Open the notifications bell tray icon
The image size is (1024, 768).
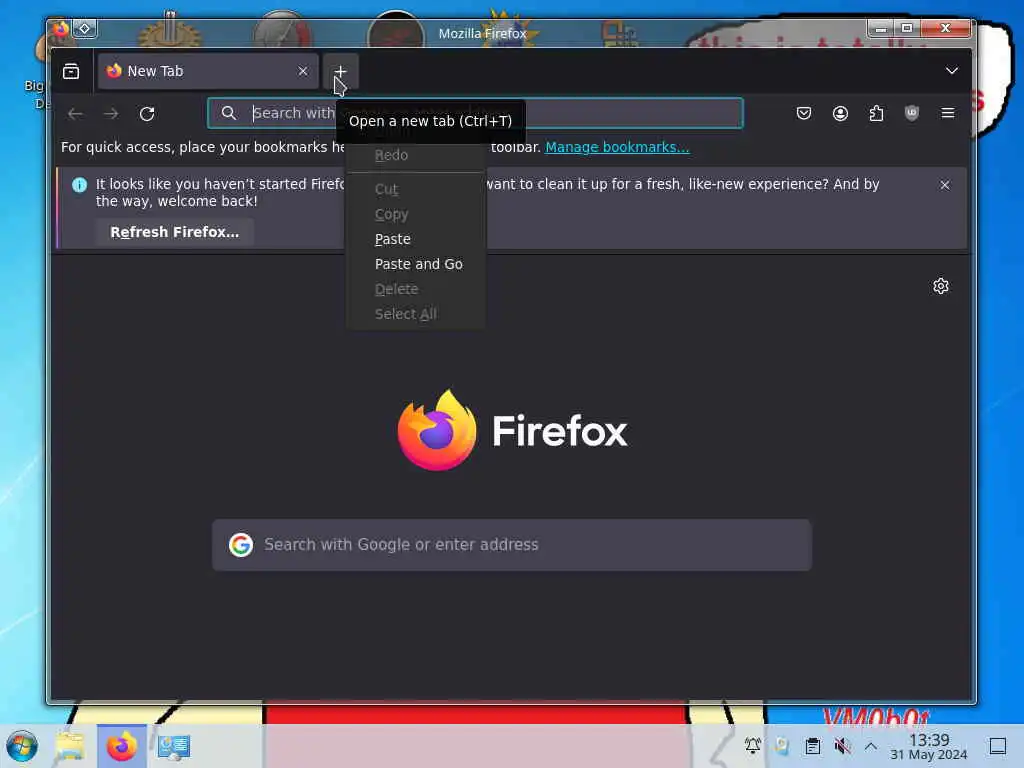[752, 745]
